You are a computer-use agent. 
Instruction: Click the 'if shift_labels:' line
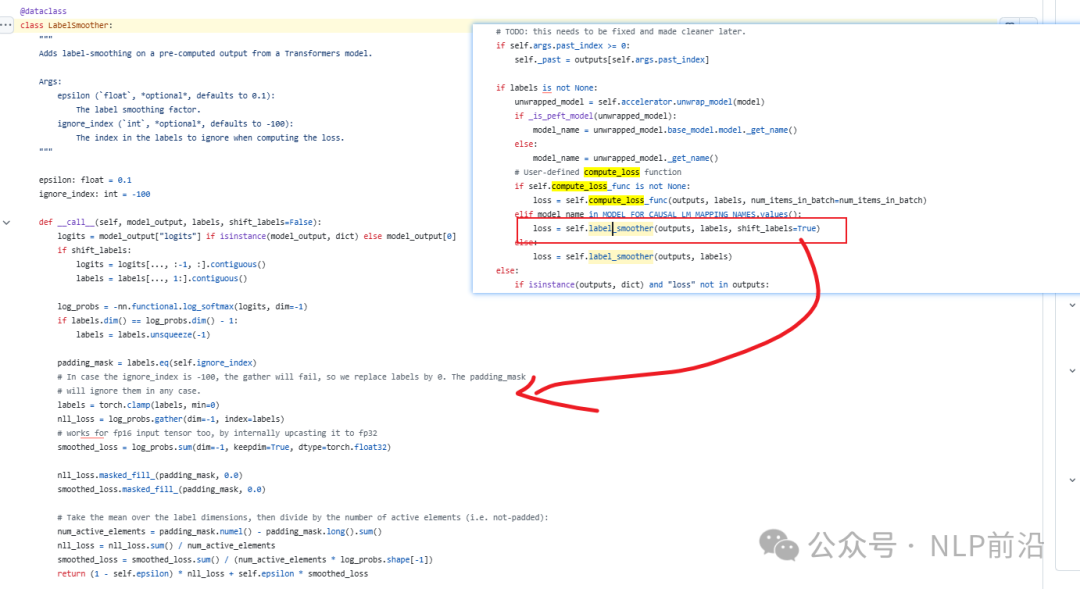94,250
